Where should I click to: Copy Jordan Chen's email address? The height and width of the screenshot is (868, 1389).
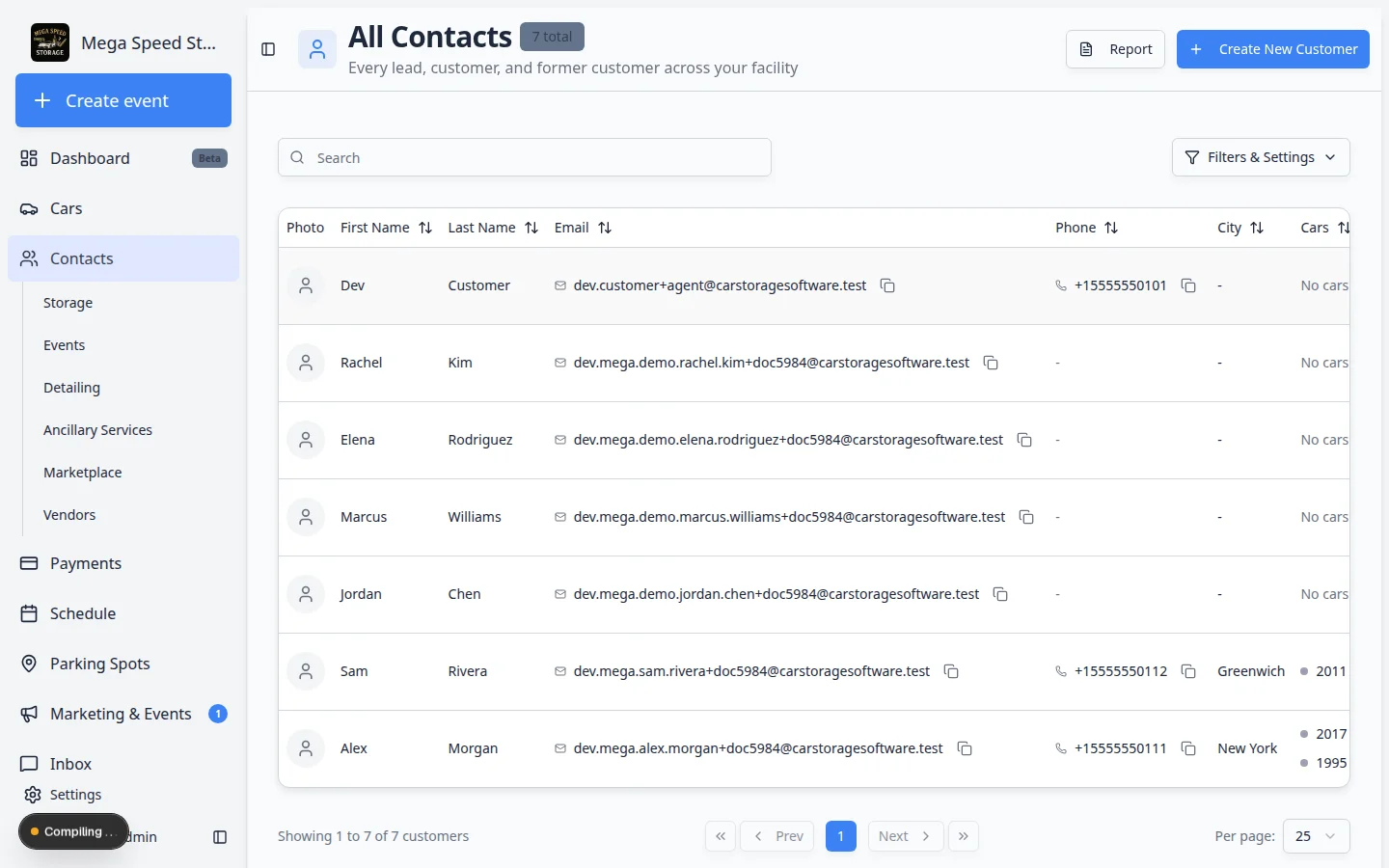click(1000, 594)
